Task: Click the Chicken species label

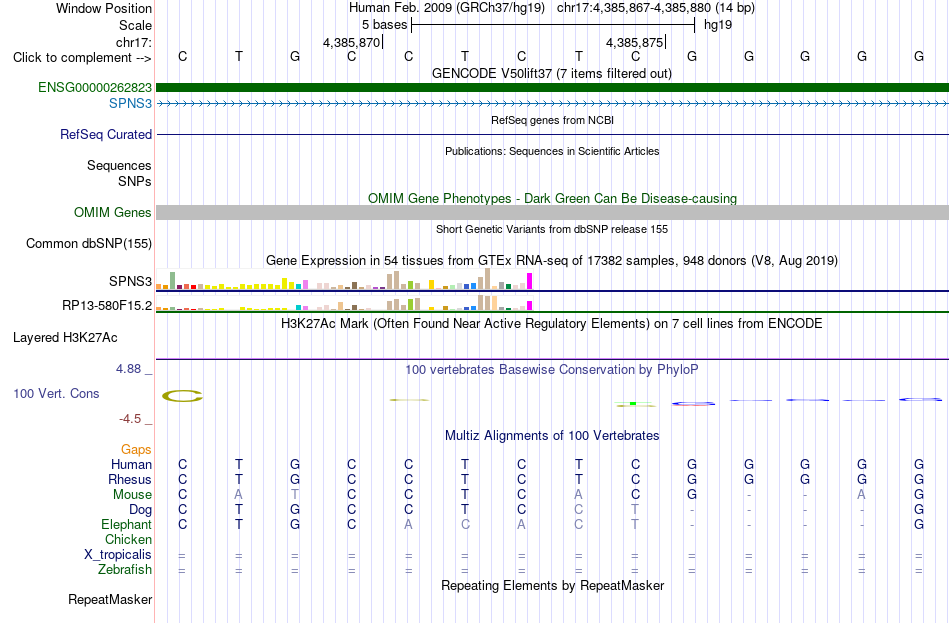Action: click(128, 539)
